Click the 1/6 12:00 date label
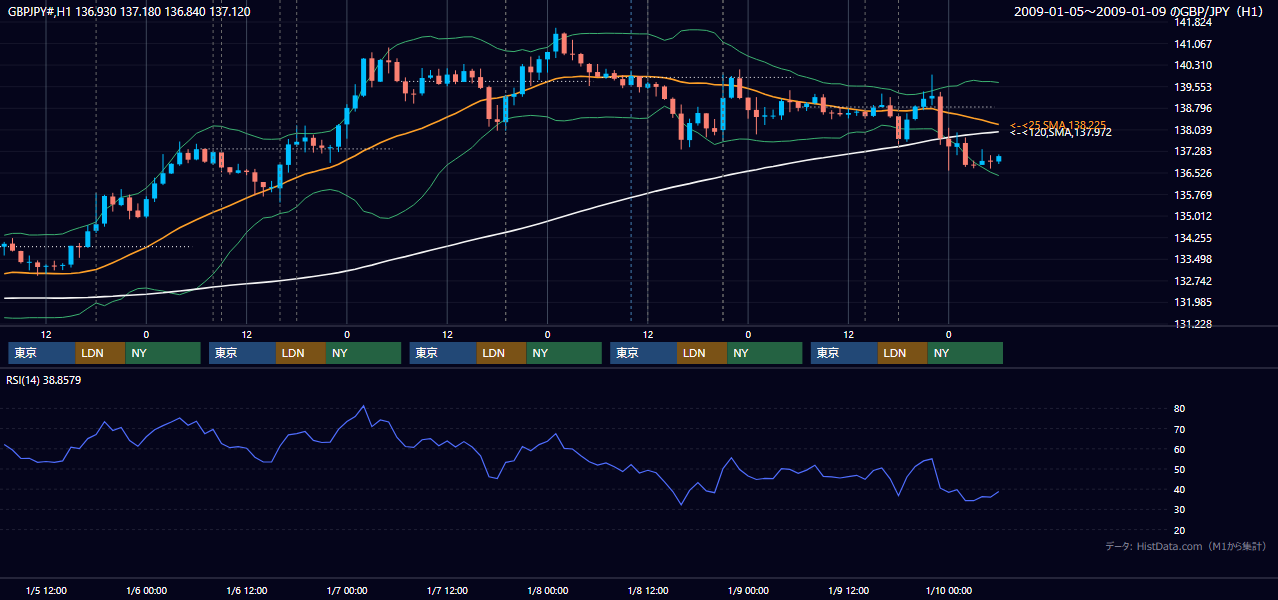The image size is (1278, 600). coord(246,590)
